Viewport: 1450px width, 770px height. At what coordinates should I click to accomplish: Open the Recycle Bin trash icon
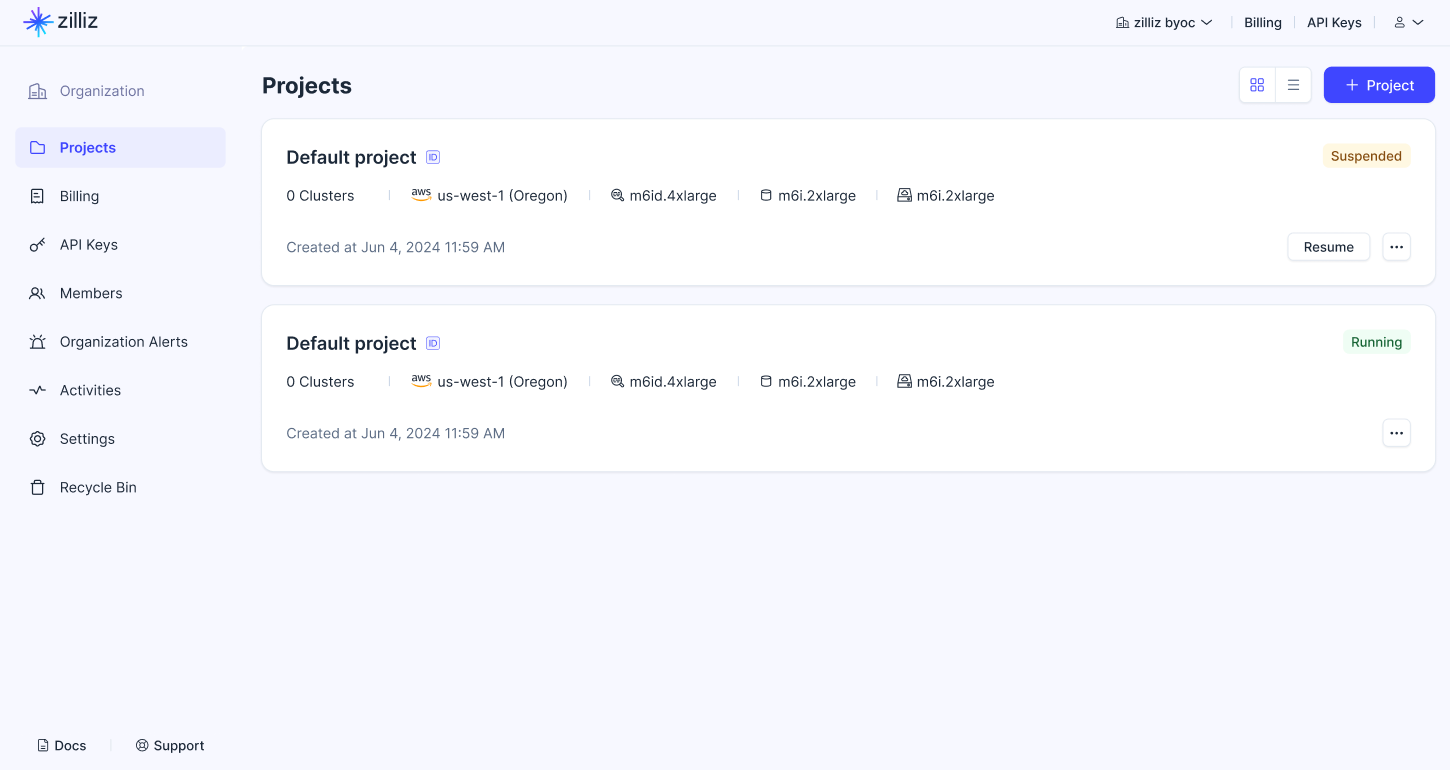pyautogui.click(x=38, y=488)
